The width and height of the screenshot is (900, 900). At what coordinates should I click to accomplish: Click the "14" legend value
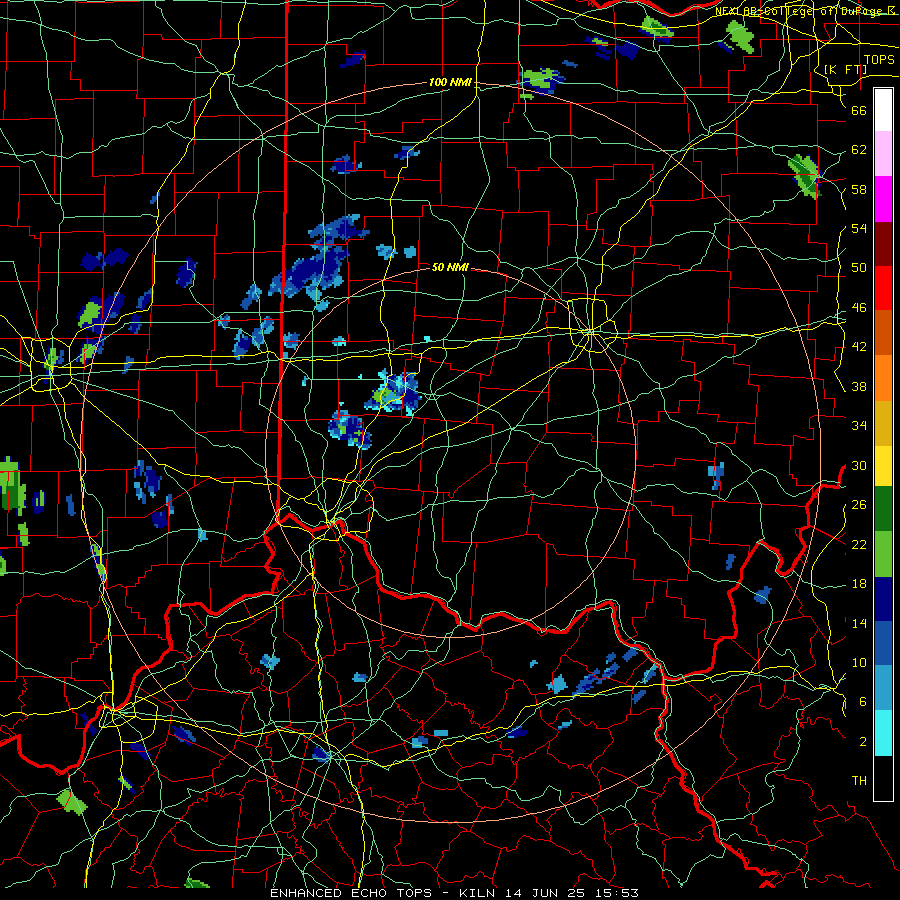coord(859,623)
